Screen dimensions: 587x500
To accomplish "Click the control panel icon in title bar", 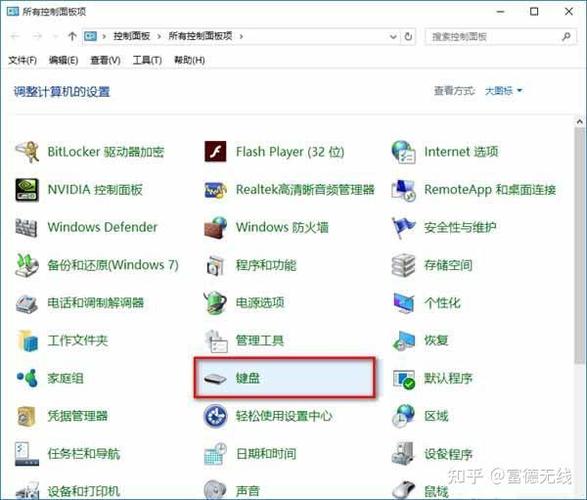I will [x=13, y=12].
